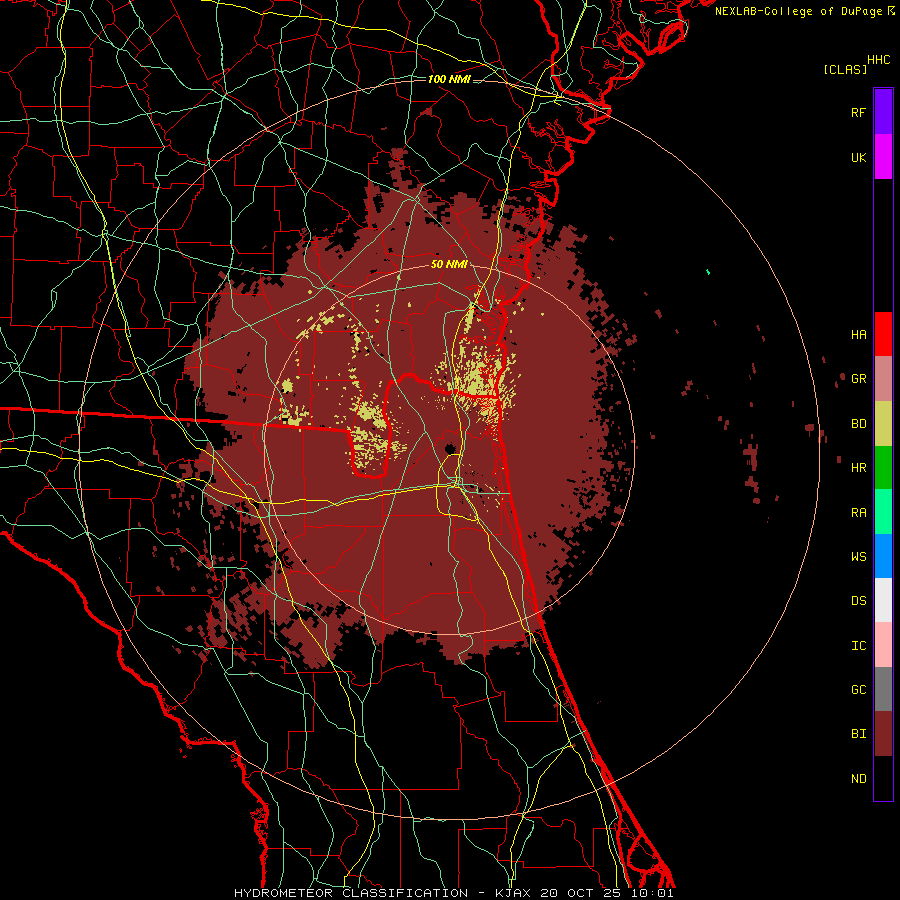Viewport: 900px width, 900px height.
Task: Click the GC legend label
Action: click(x=858, y=689)
